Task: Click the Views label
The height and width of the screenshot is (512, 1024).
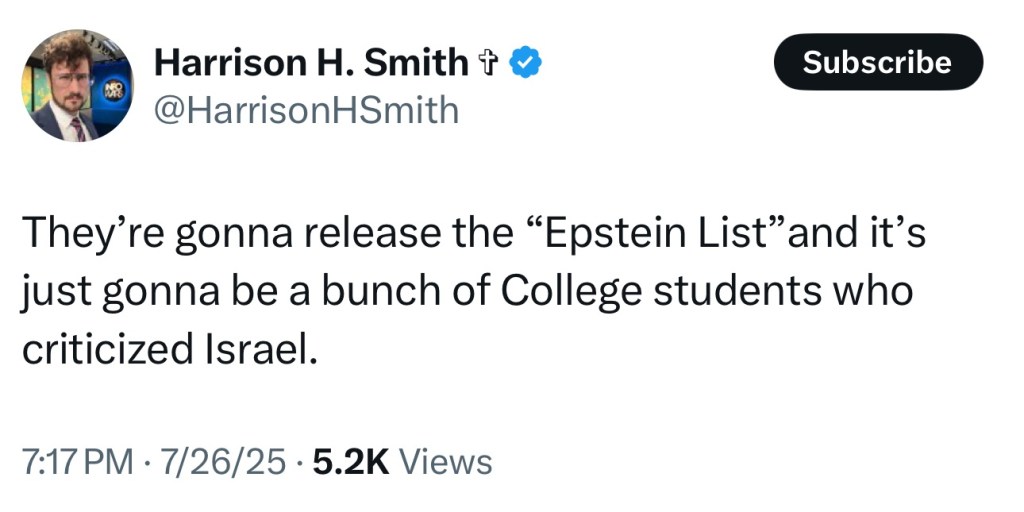Action: (x=445, y=462)
